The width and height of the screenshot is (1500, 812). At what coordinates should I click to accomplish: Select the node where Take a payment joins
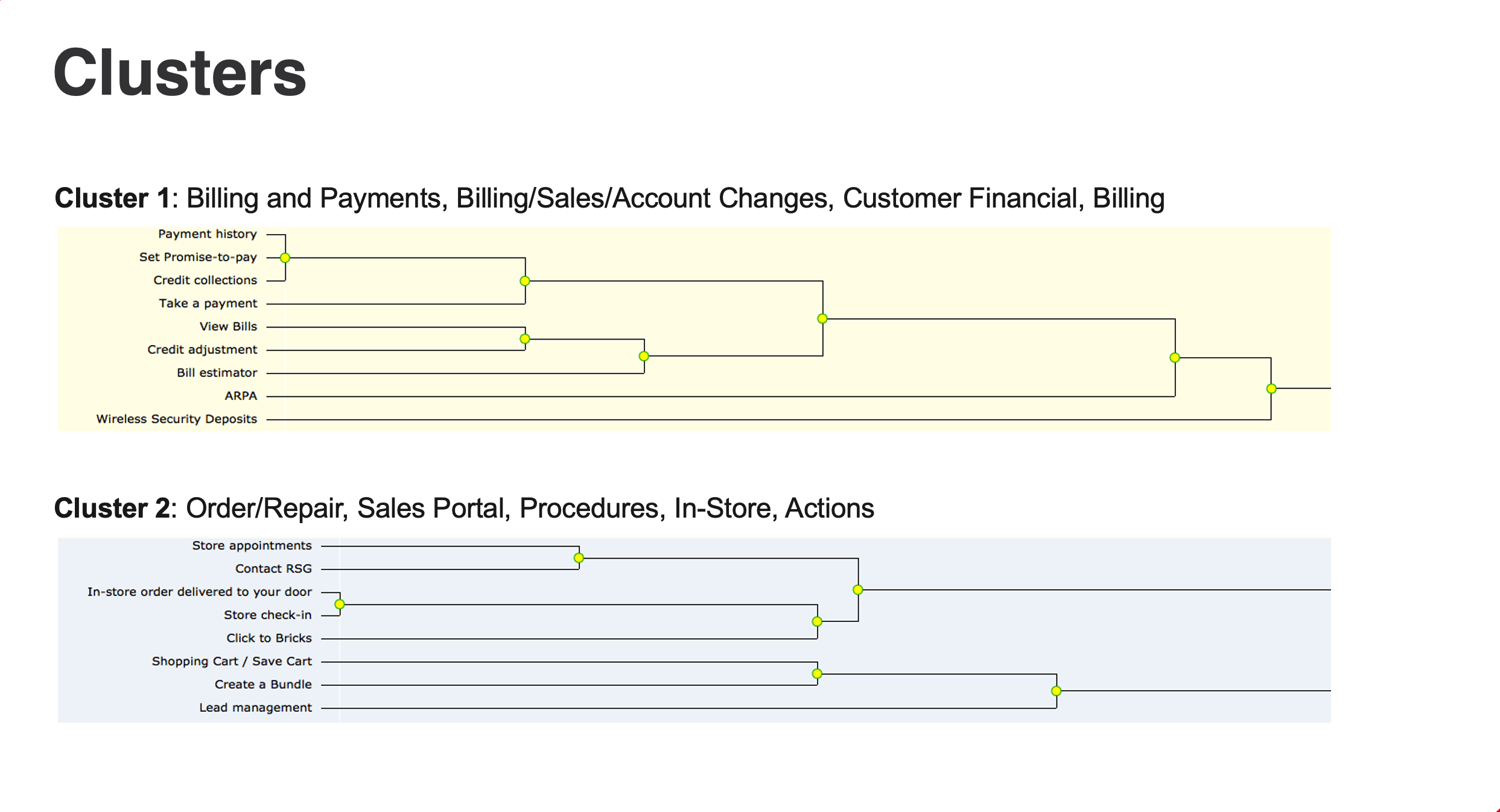(x=525, y=281)
